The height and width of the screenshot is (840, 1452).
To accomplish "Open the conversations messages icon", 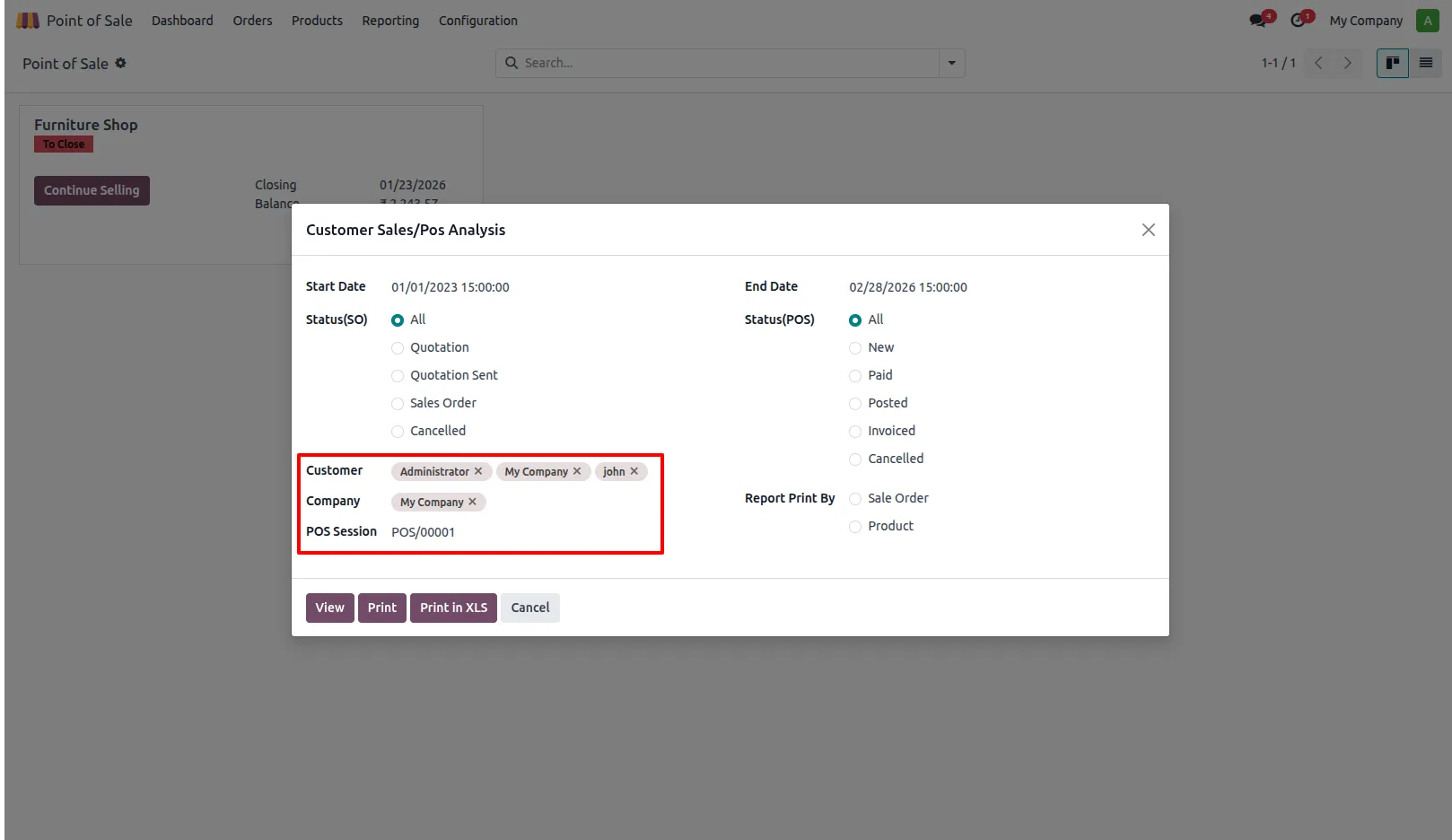I will [x=1260, y=20].
